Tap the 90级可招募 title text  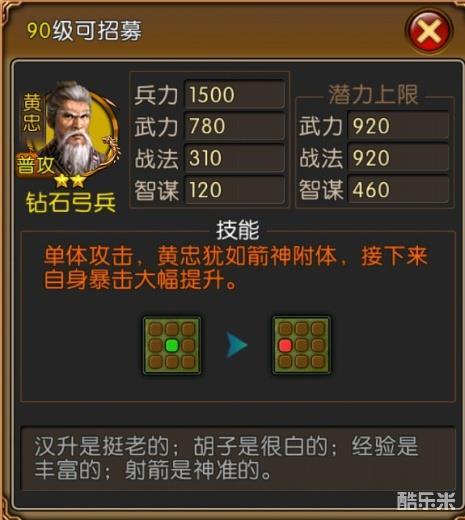coord(84,31)
